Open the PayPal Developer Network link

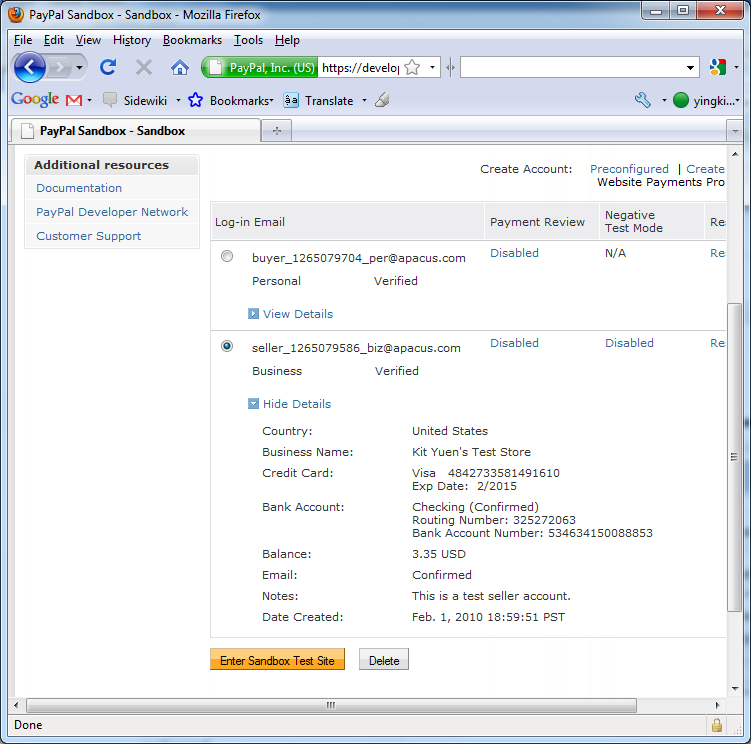112,212
